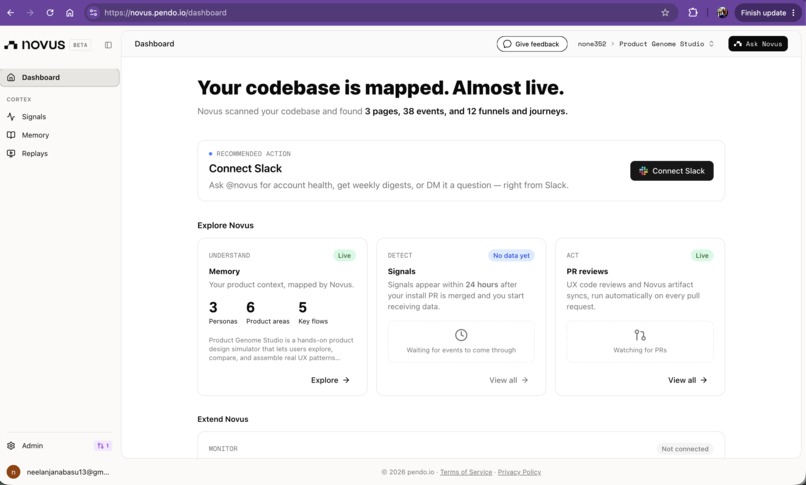Screen dimensions: 806x485
Task: Click the Signals card title
Action: 401,271
